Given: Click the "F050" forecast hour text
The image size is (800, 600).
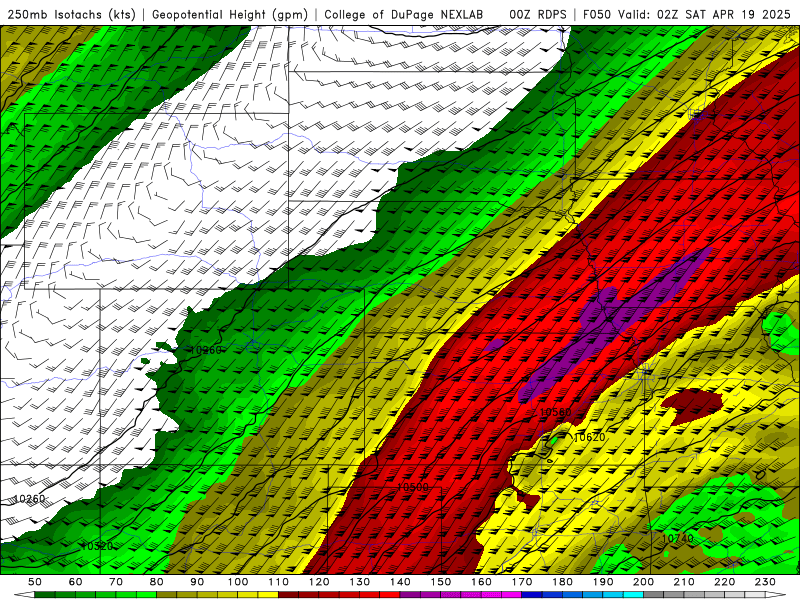Looking at the screenshot, I should pyautogui.click(x=597, y=15).
